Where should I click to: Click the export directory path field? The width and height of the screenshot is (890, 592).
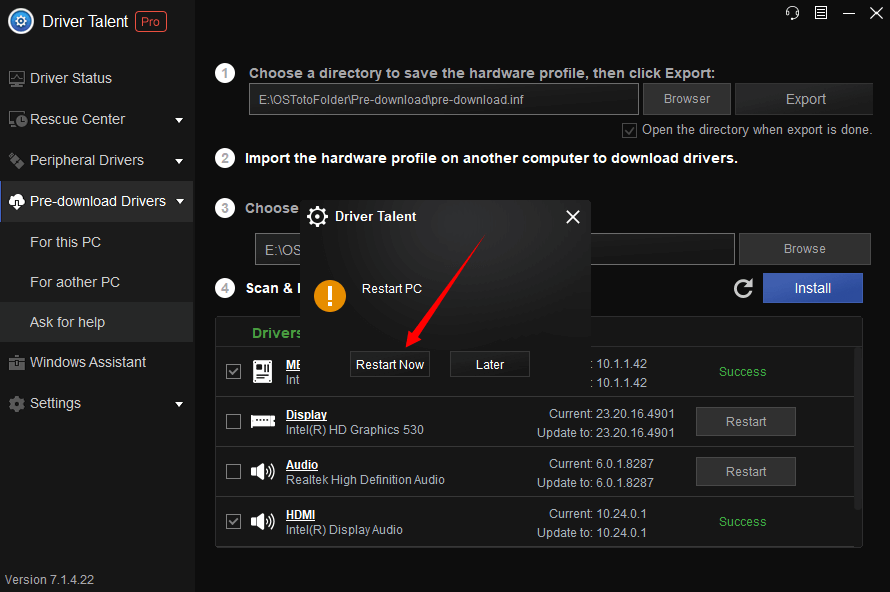click(444, 99)
